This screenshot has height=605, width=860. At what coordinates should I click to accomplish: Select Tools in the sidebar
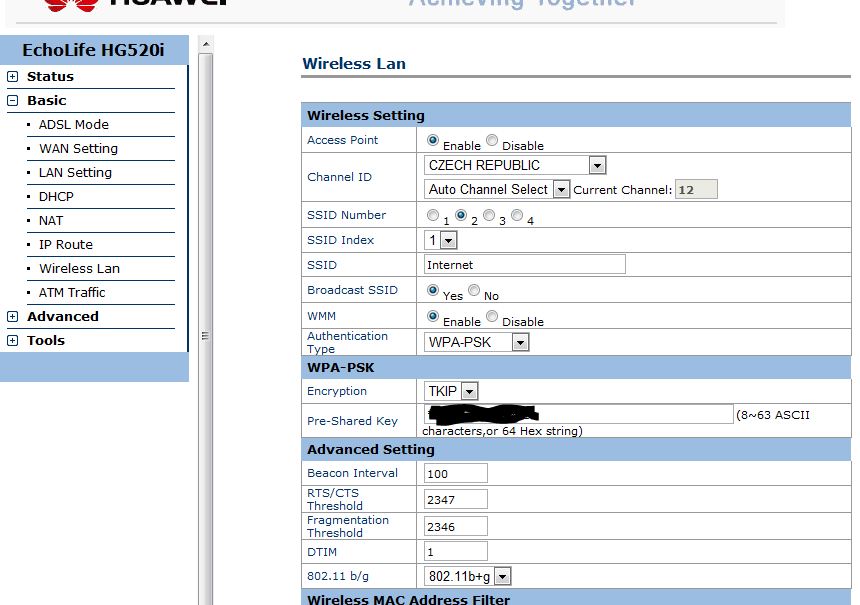click(46, 341)
